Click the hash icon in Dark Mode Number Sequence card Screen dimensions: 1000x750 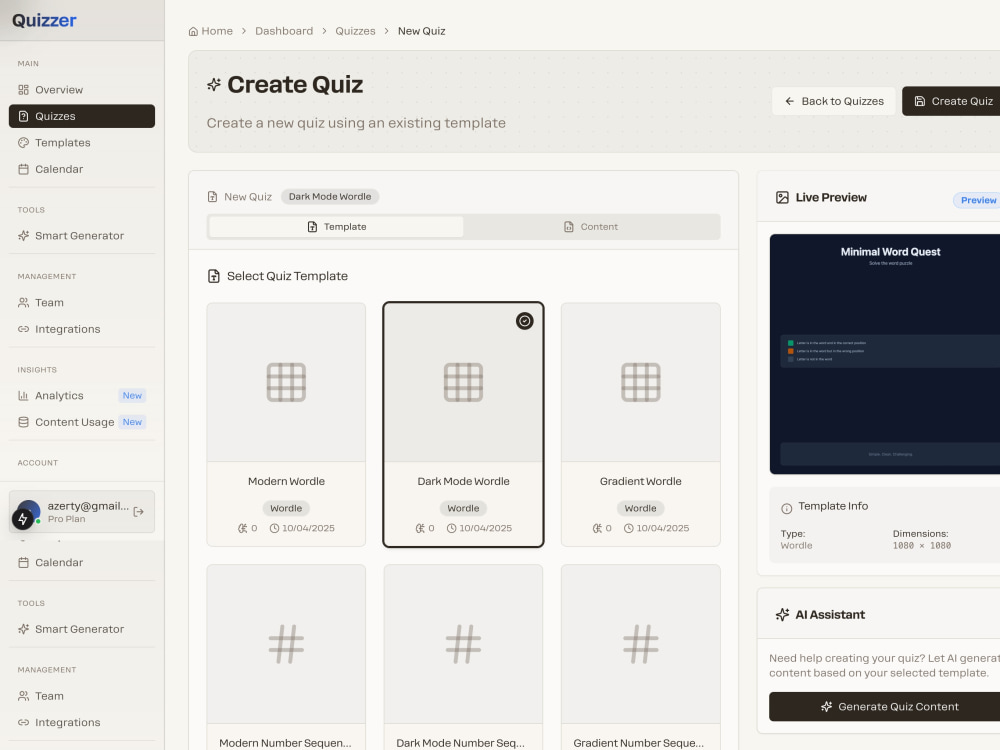(464, 643)
